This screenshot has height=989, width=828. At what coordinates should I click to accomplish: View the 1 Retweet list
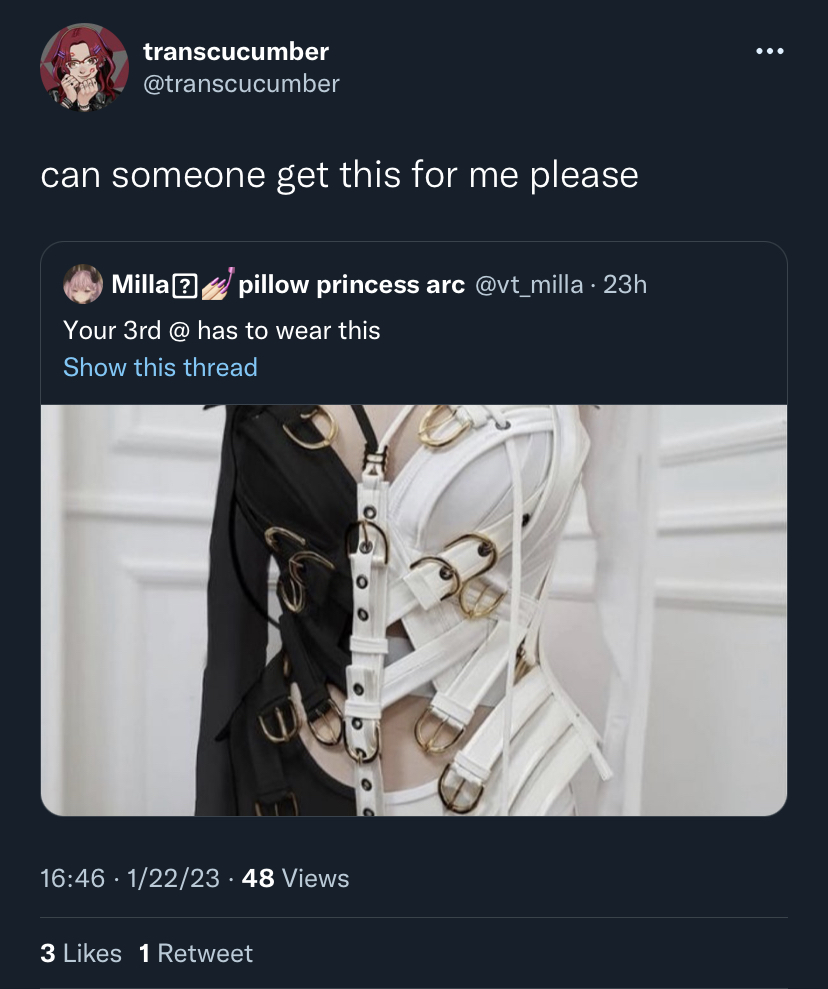pyautogui.click(x=195, y=953)
